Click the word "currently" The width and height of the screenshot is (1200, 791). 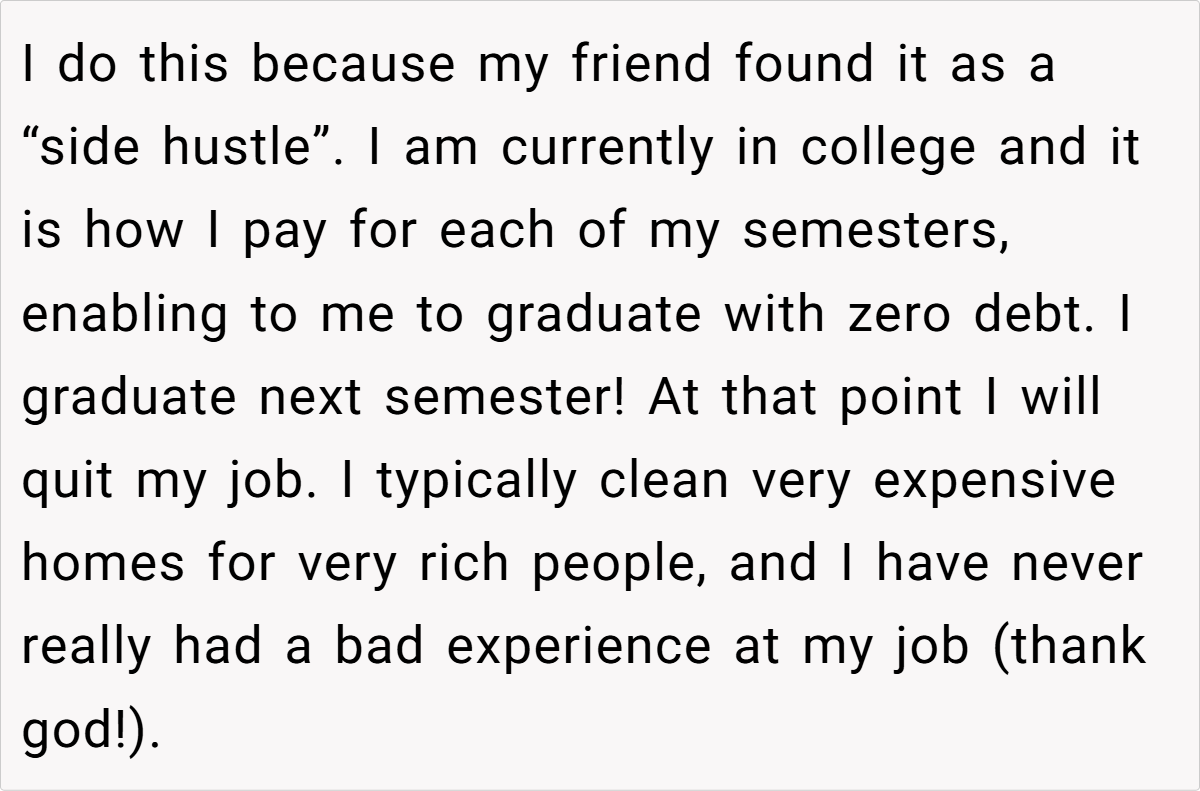tap(608, 149)
